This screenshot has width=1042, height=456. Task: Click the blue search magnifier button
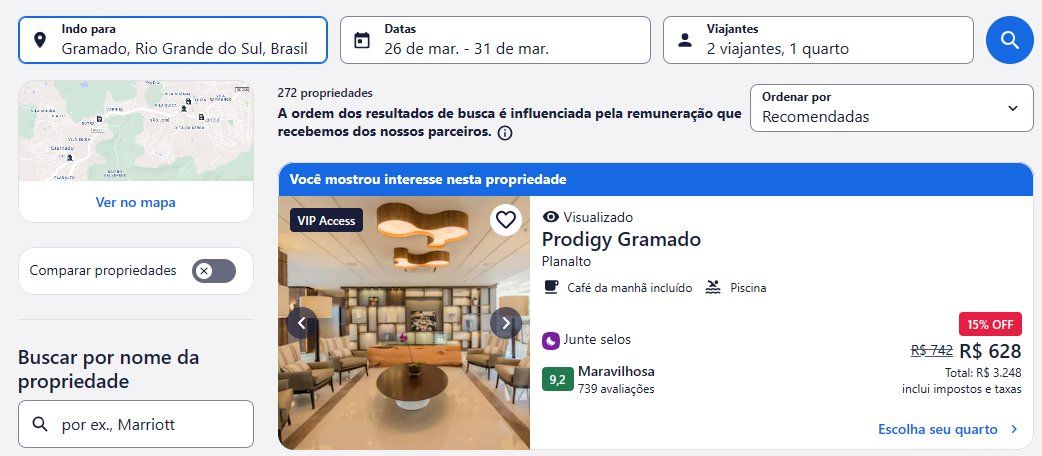[x=1009, y=40]
